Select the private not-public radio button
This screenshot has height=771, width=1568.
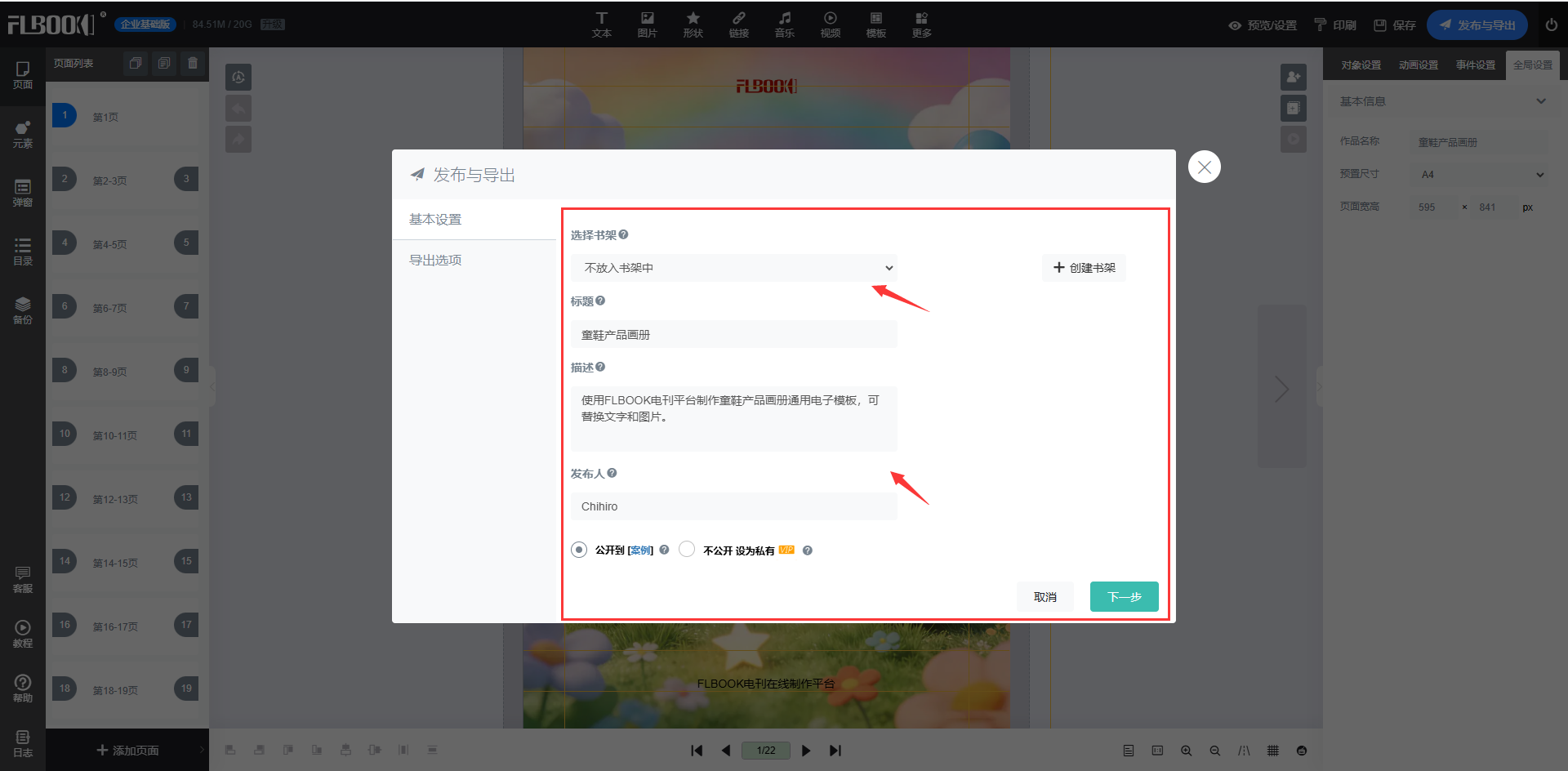(687, 550)
